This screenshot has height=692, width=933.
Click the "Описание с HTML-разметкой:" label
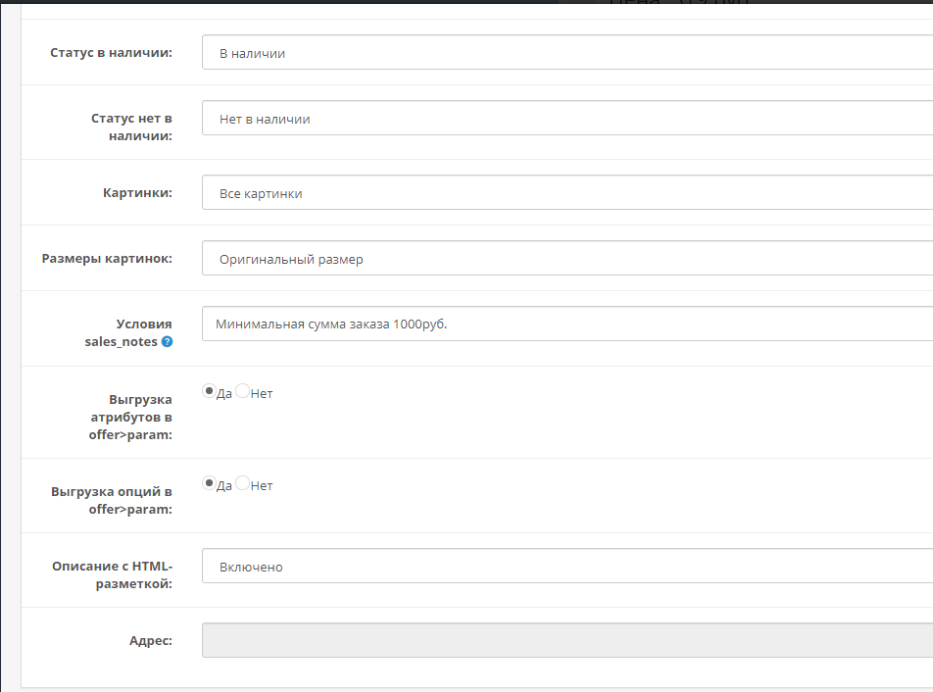[x=112, y=575]
